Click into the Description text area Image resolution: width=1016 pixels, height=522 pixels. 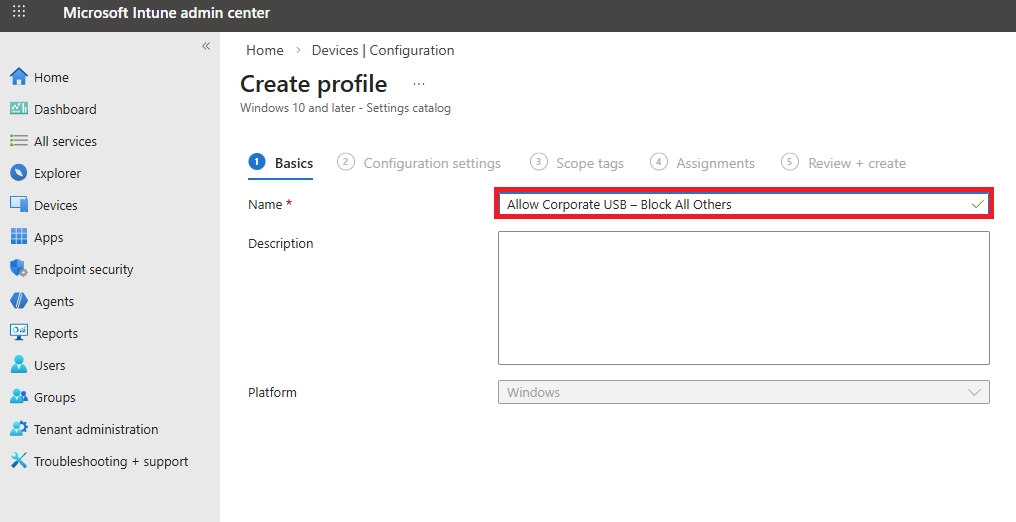(x=743, y=298)
